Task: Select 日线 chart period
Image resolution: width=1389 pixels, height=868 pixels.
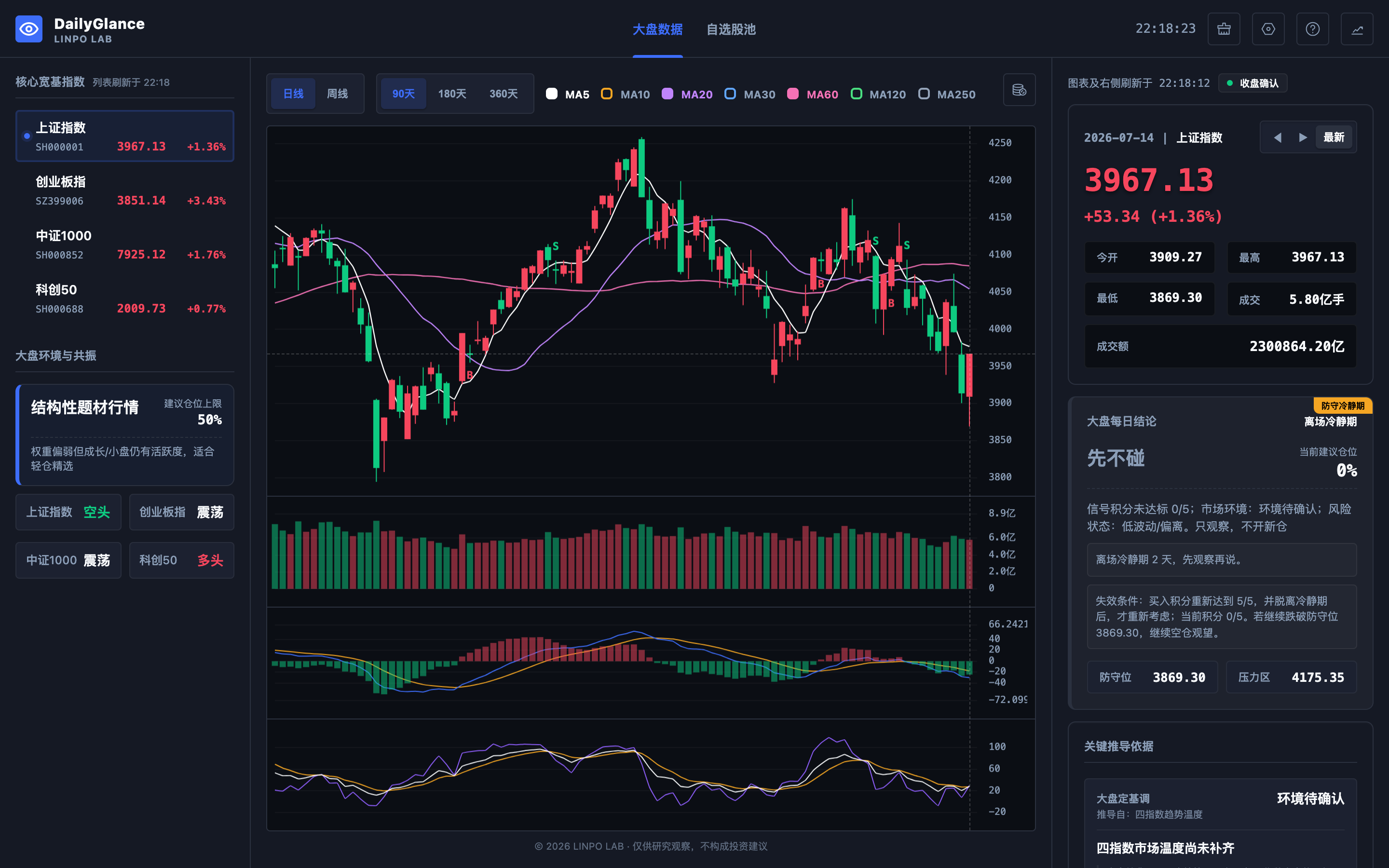Action: click(x=293, y=94)
